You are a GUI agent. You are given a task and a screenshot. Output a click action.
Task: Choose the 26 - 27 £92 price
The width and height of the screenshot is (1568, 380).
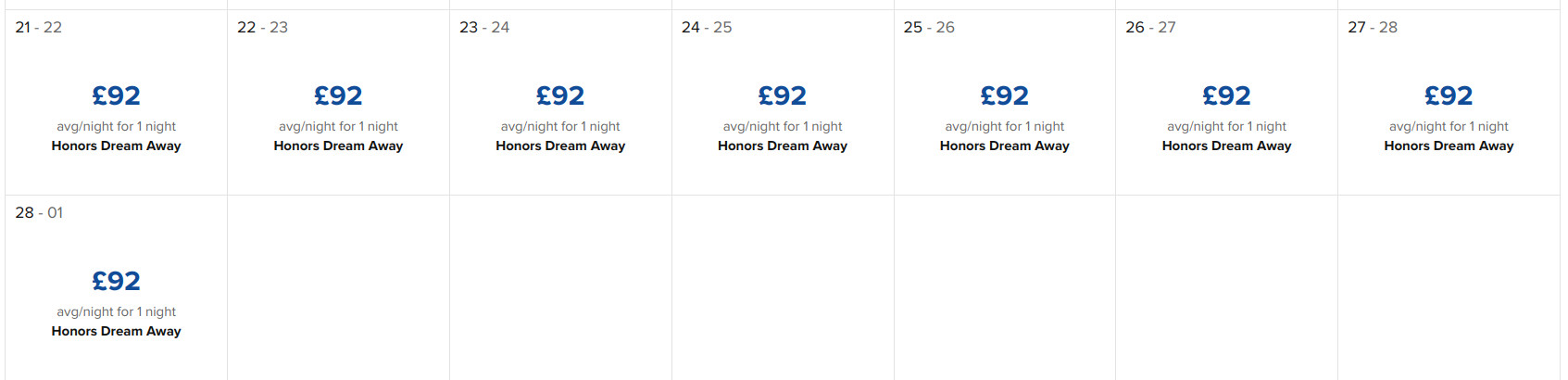click(1226, 95)
